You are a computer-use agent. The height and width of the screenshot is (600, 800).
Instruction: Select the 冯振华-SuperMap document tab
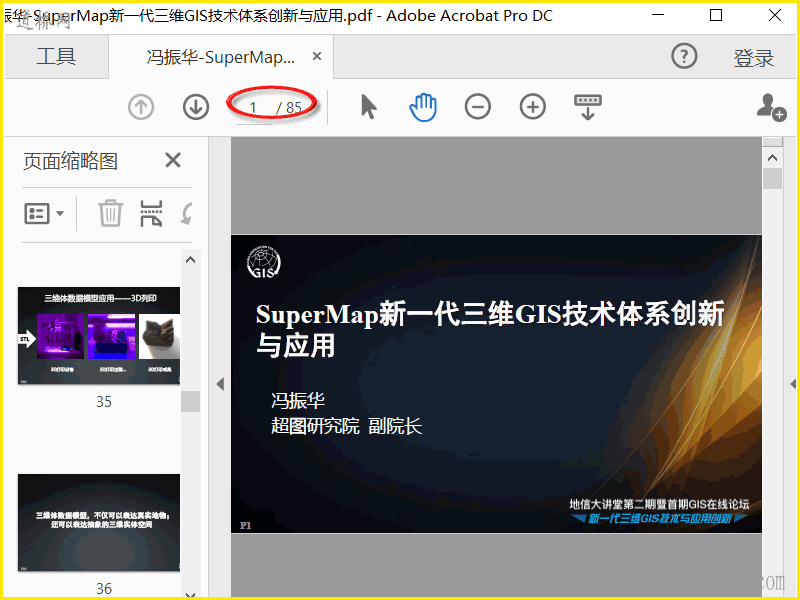coord(220,57)
